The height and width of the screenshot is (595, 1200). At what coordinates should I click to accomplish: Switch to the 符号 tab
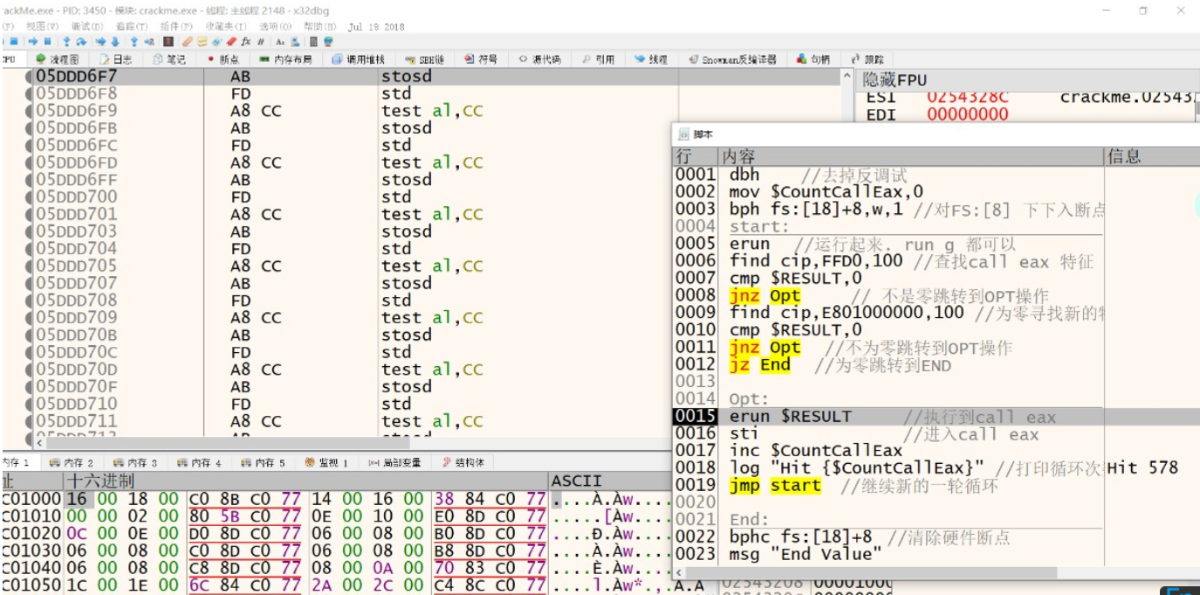481,60
